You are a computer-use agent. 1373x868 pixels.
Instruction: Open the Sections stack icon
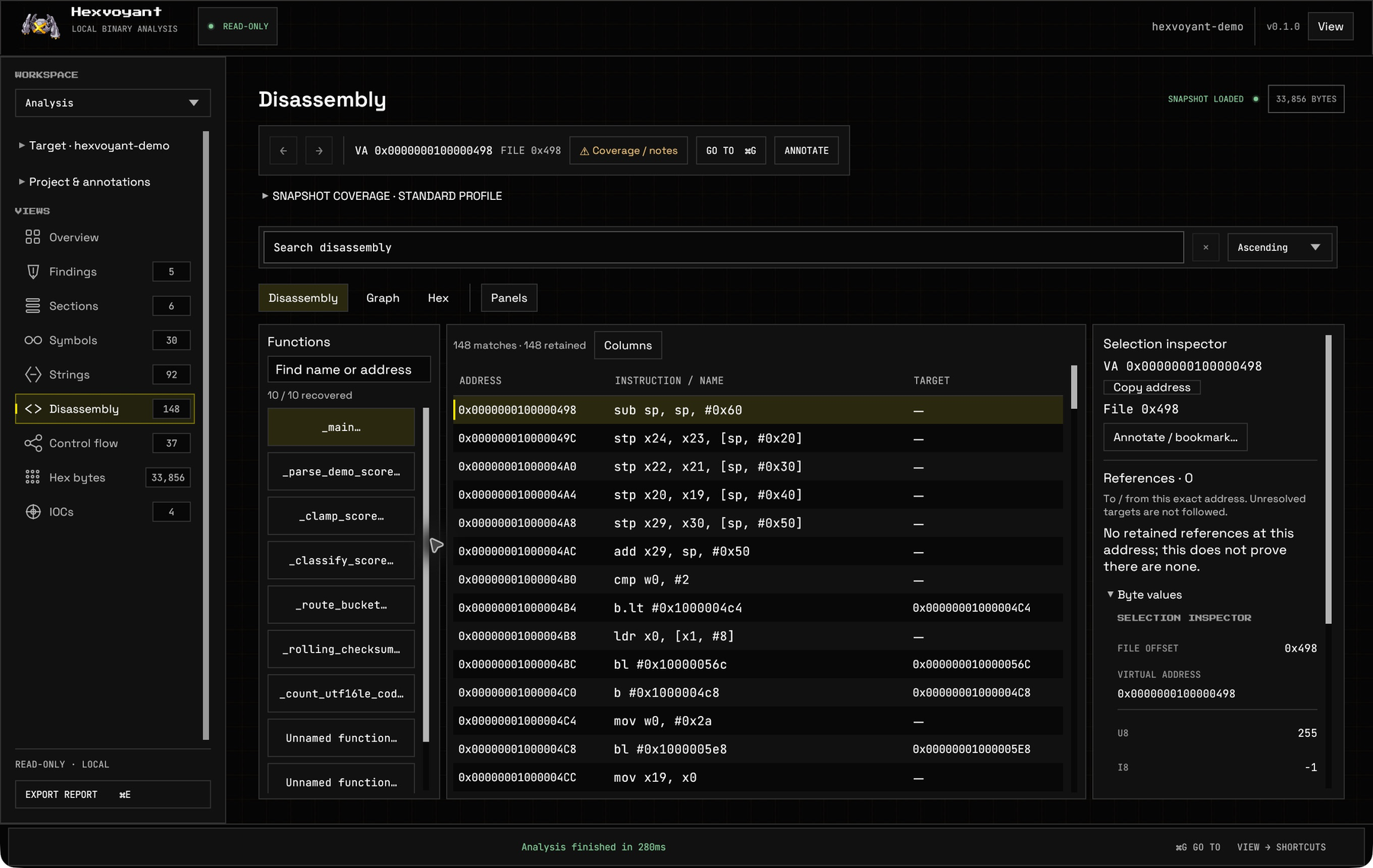tap(33, 306)
